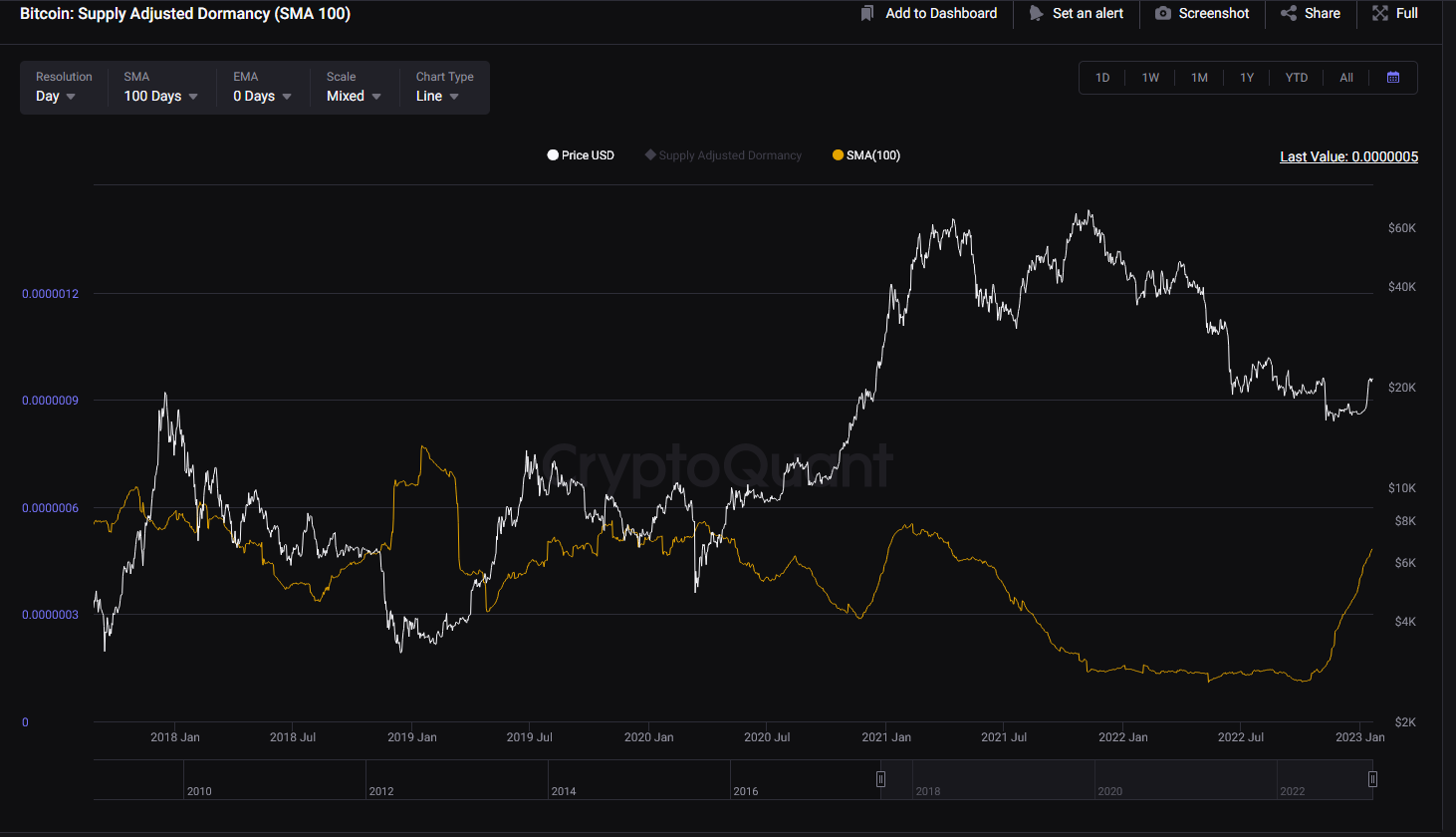Click the Add to Dashboard icon

868,13
